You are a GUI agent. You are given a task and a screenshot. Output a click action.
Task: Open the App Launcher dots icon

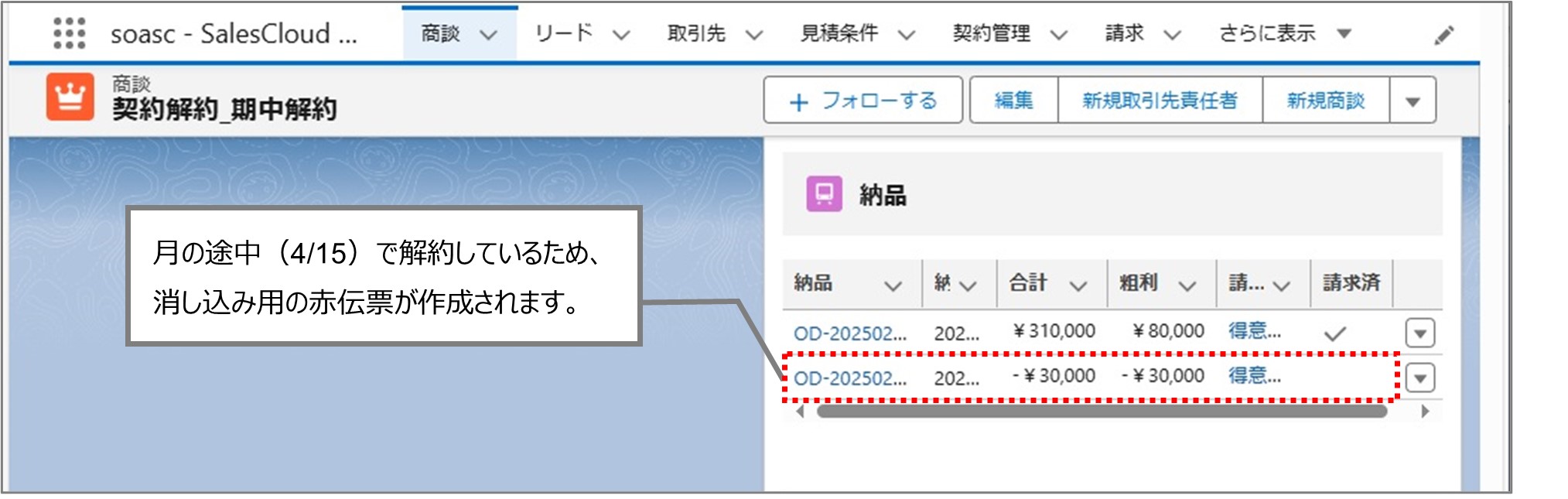(x=69, y=33)
